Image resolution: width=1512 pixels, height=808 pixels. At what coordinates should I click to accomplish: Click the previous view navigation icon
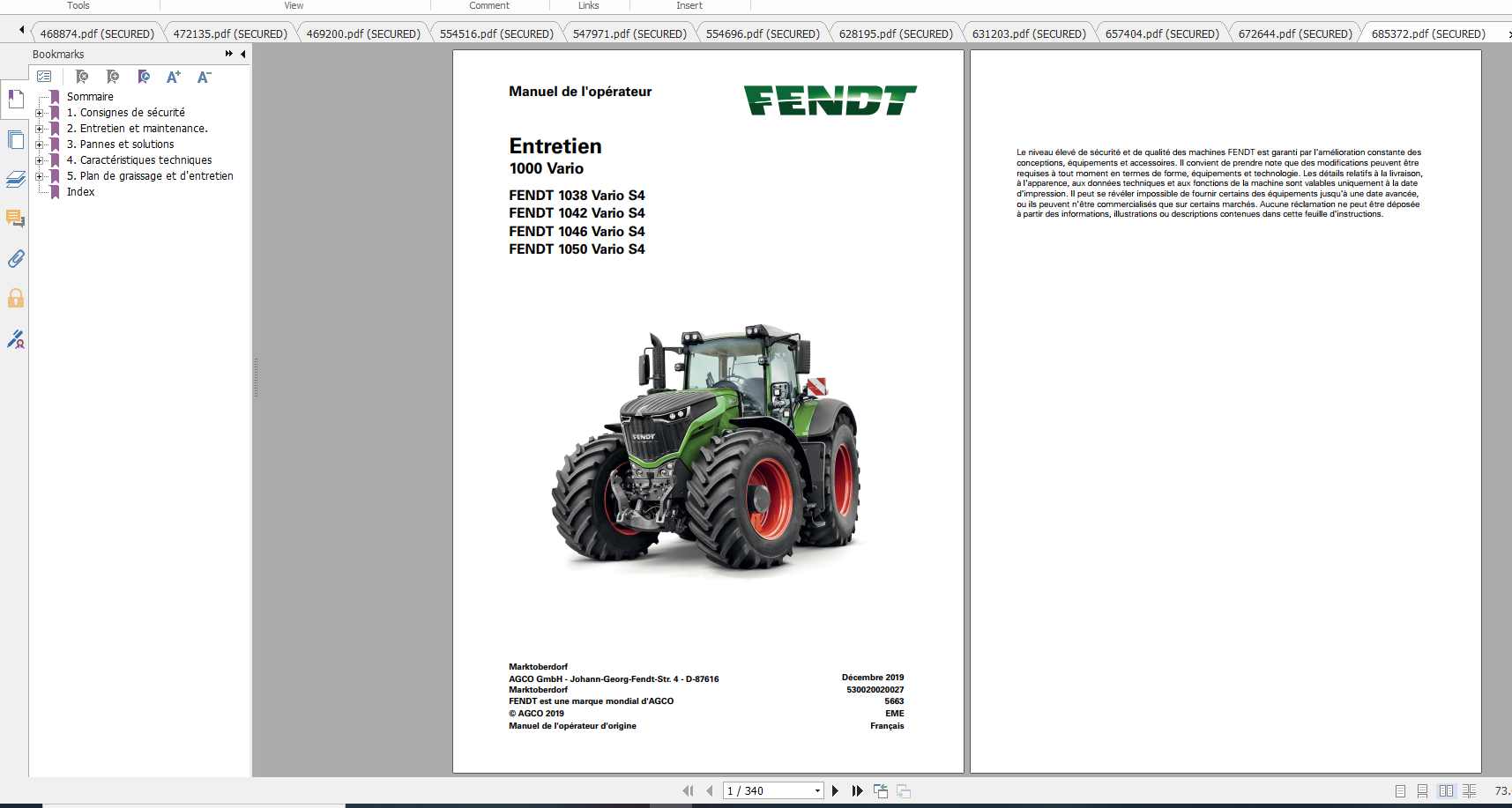[x=881, y=791]
